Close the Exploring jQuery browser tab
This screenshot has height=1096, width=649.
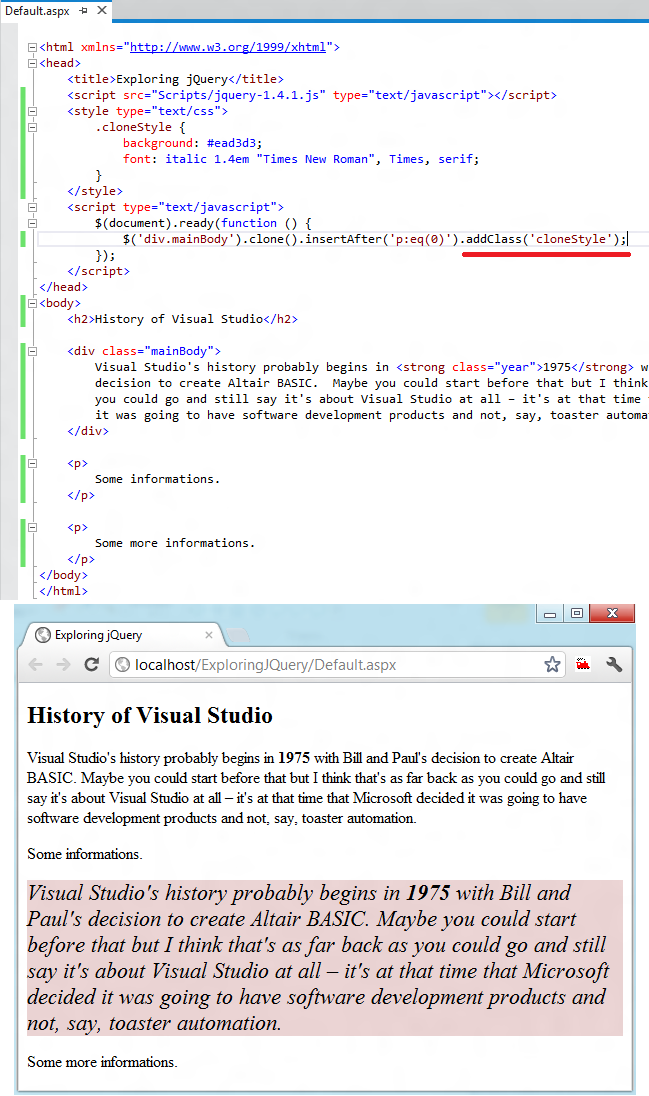[x=208, y=635]
